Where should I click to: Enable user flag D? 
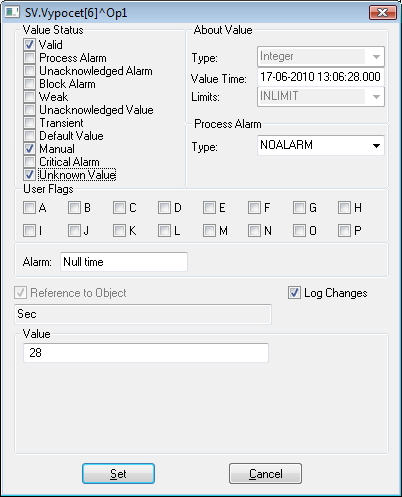coord(164,207)
